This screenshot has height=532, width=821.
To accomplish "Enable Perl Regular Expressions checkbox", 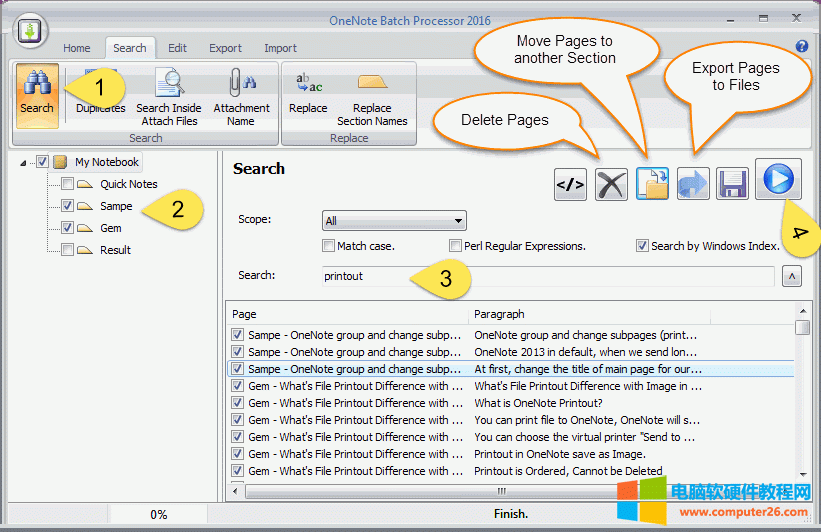I will pyautogui.click(x=455, y=246).
